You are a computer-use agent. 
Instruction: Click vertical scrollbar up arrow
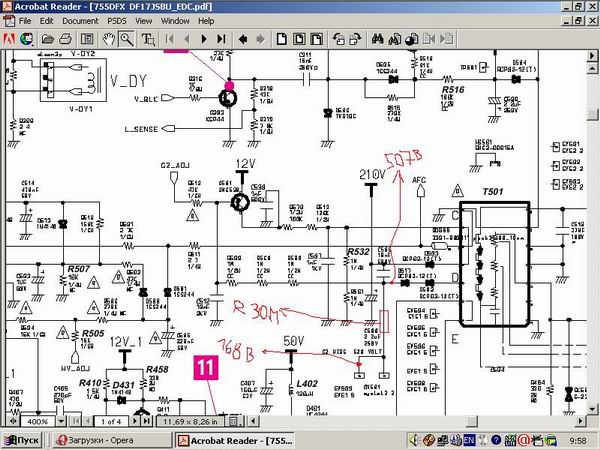[592, 68]
